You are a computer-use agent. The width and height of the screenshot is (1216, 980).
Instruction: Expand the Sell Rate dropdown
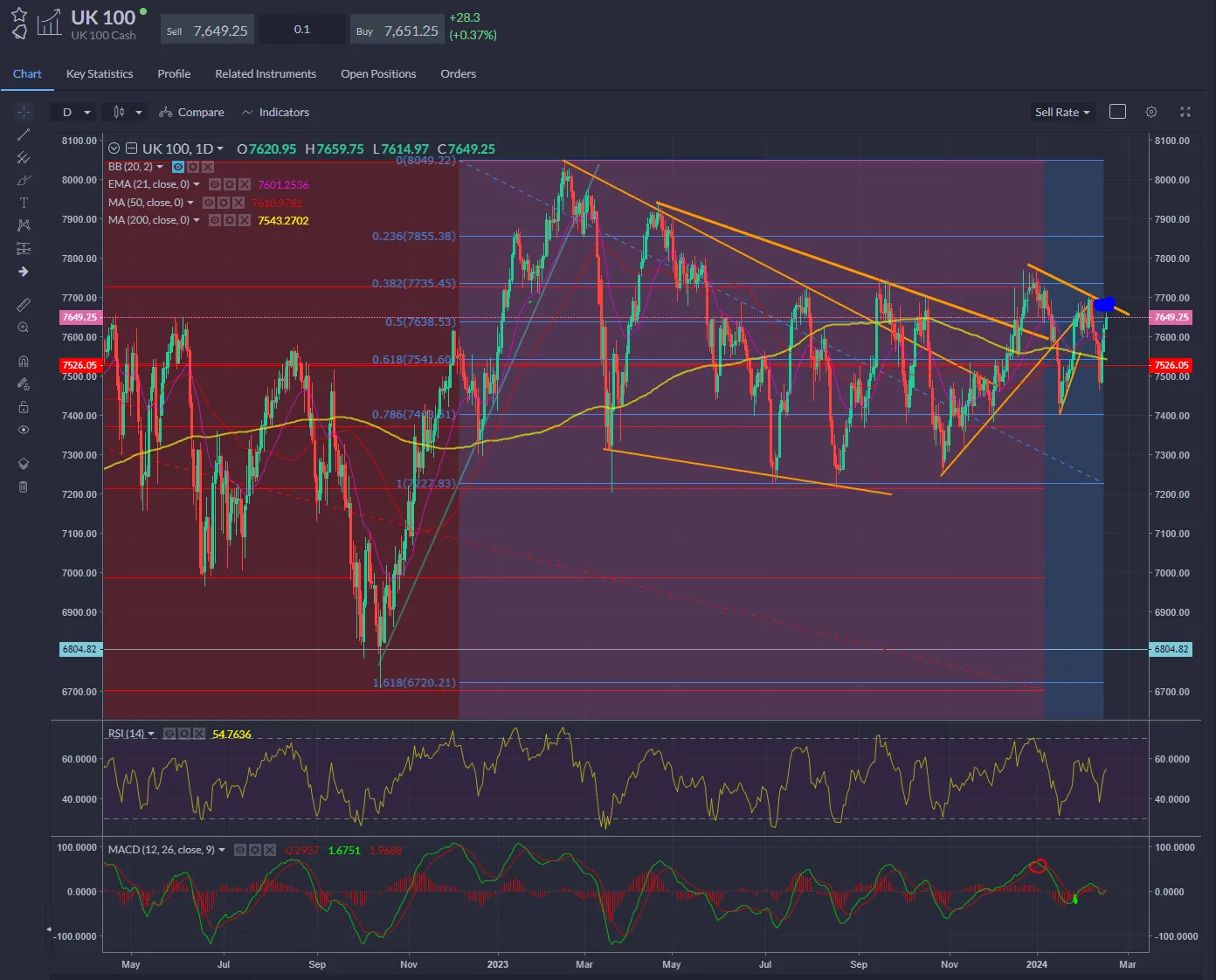[x=1062, y=112]
